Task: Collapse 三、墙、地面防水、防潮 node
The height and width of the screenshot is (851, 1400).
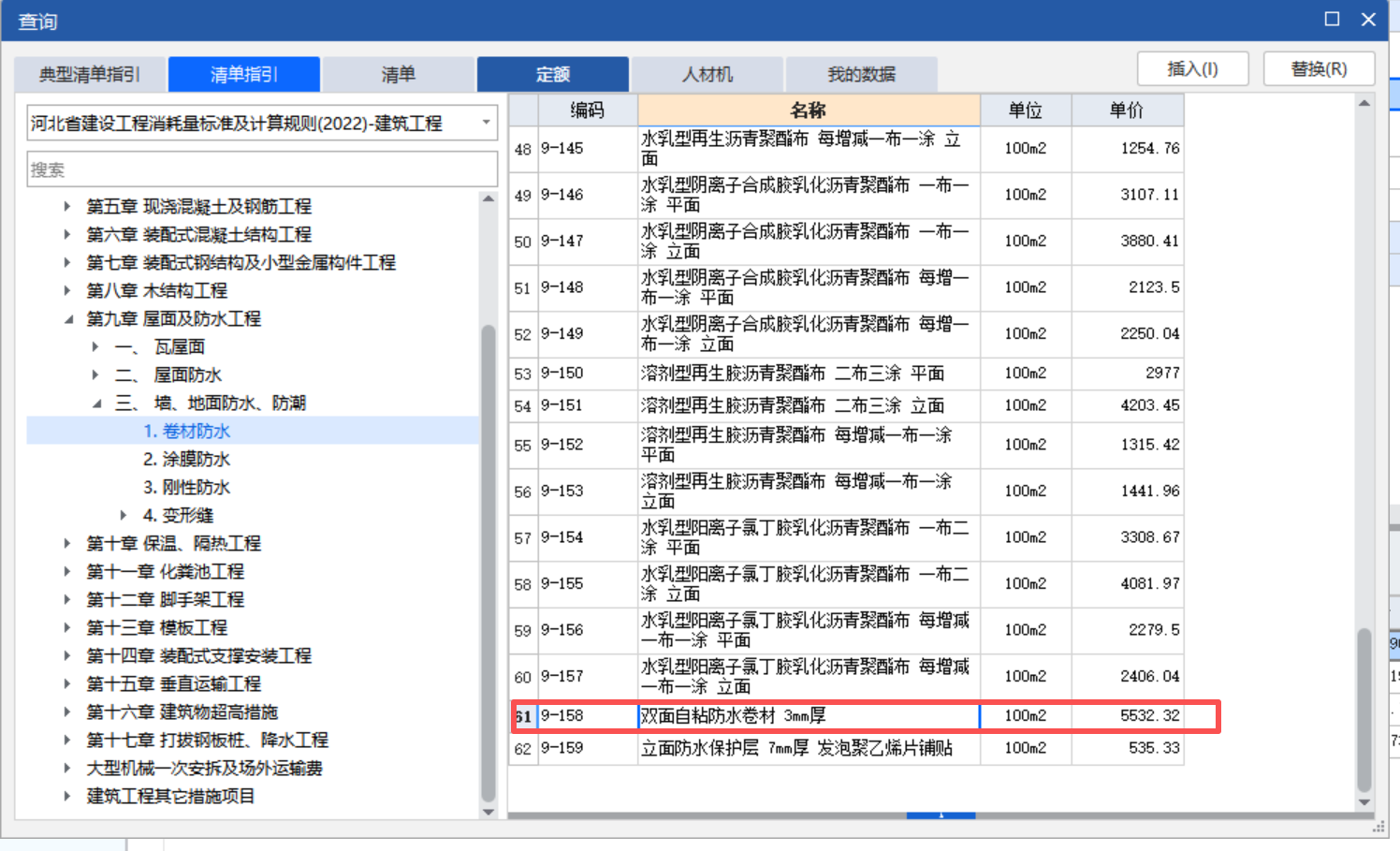Action: pos(95,403)
